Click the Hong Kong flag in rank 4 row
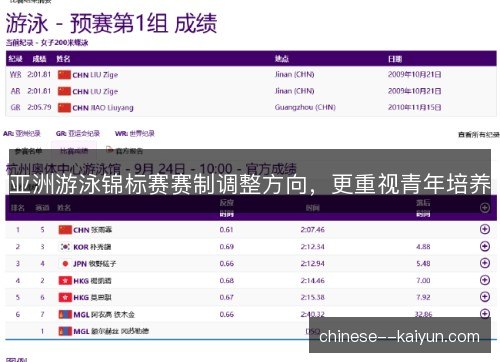The height and width of the screenshot is (362, 500). pos(65,281)
